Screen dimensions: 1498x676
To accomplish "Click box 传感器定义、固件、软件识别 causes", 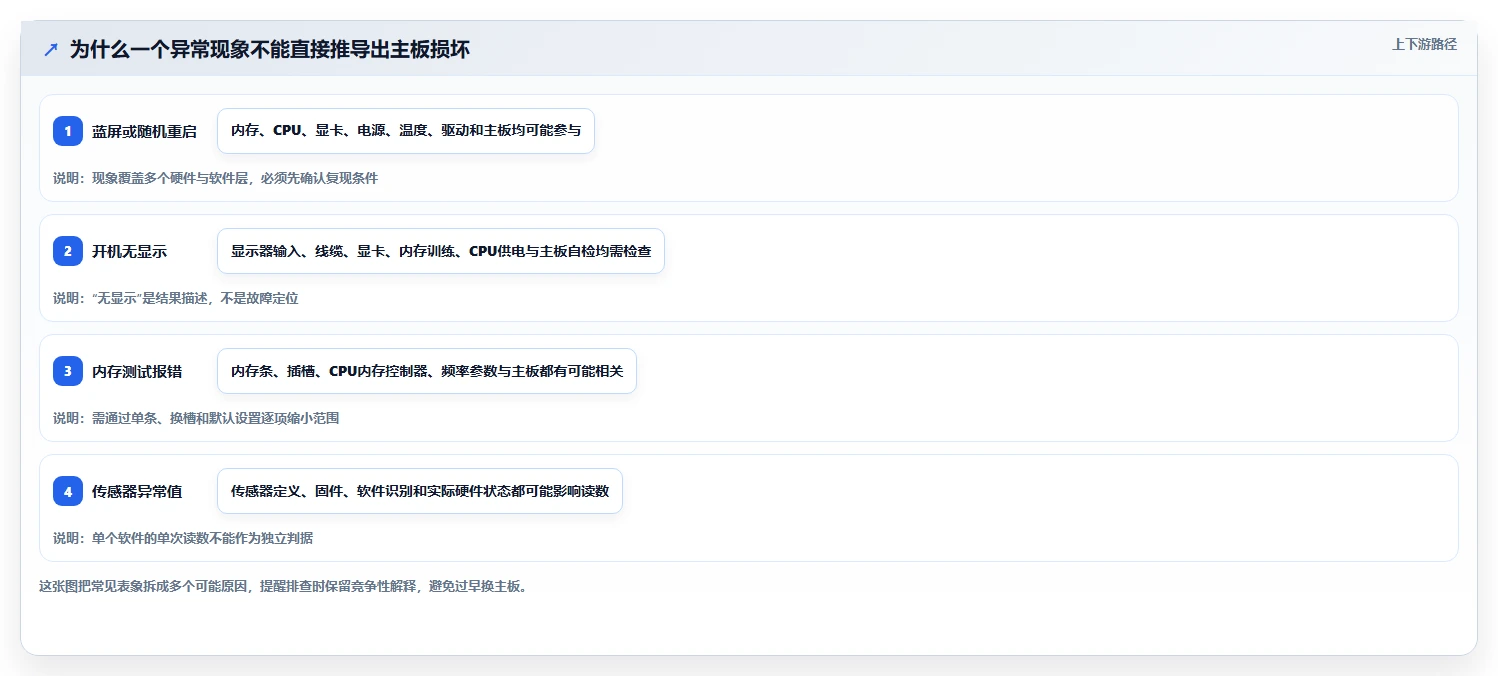I will point(420,491).
